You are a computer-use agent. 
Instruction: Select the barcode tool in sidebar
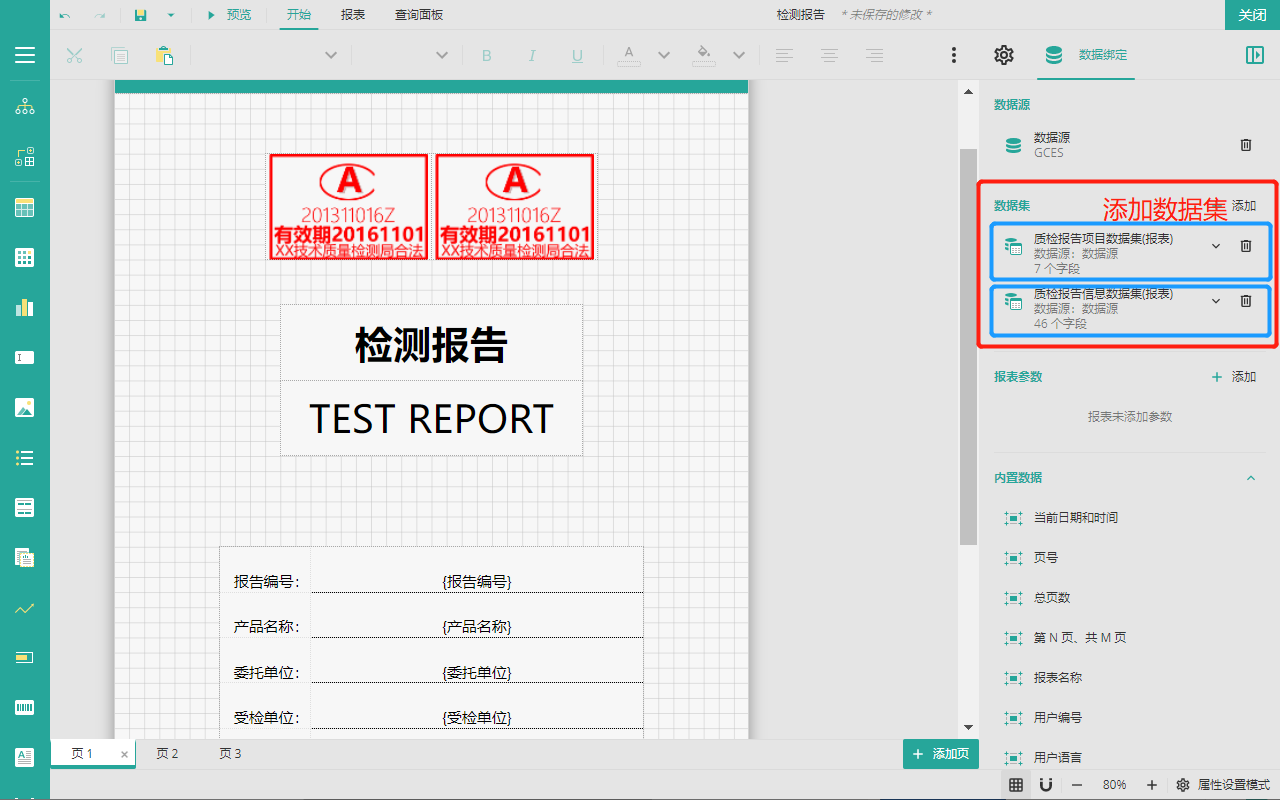[25, 708]
